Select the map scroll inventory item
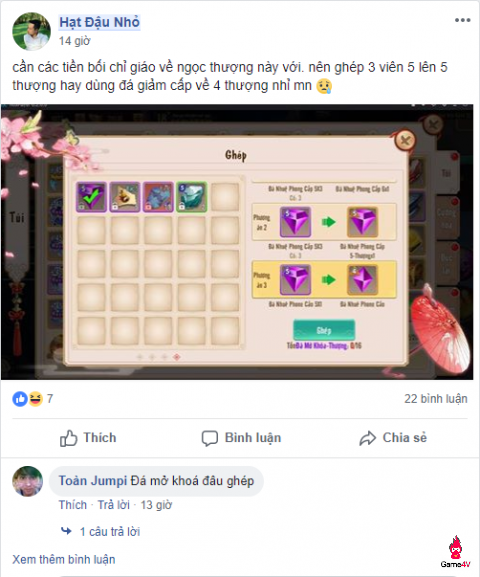The width and height of the screenshot is (480, 577). tap(125, 197)
